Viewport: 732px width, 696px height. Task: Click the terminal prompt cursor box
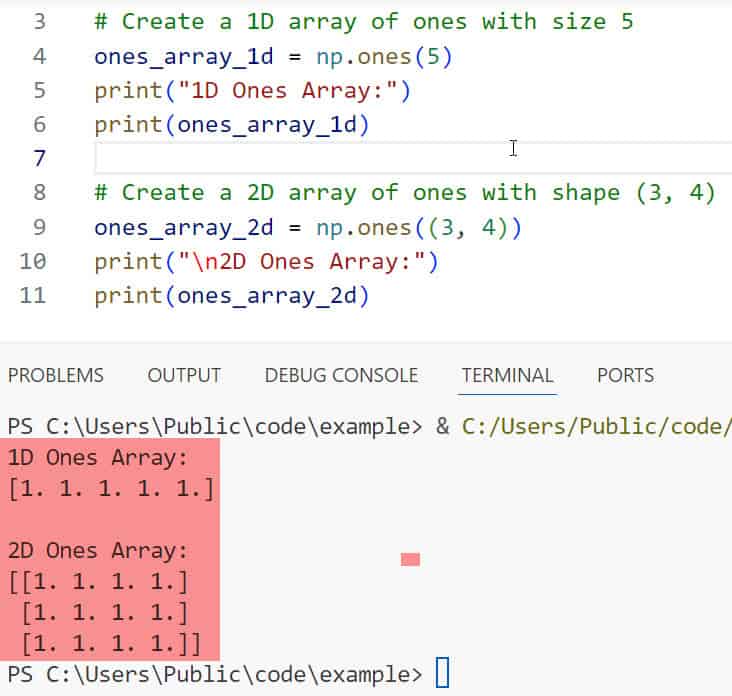tap(443, 673)
